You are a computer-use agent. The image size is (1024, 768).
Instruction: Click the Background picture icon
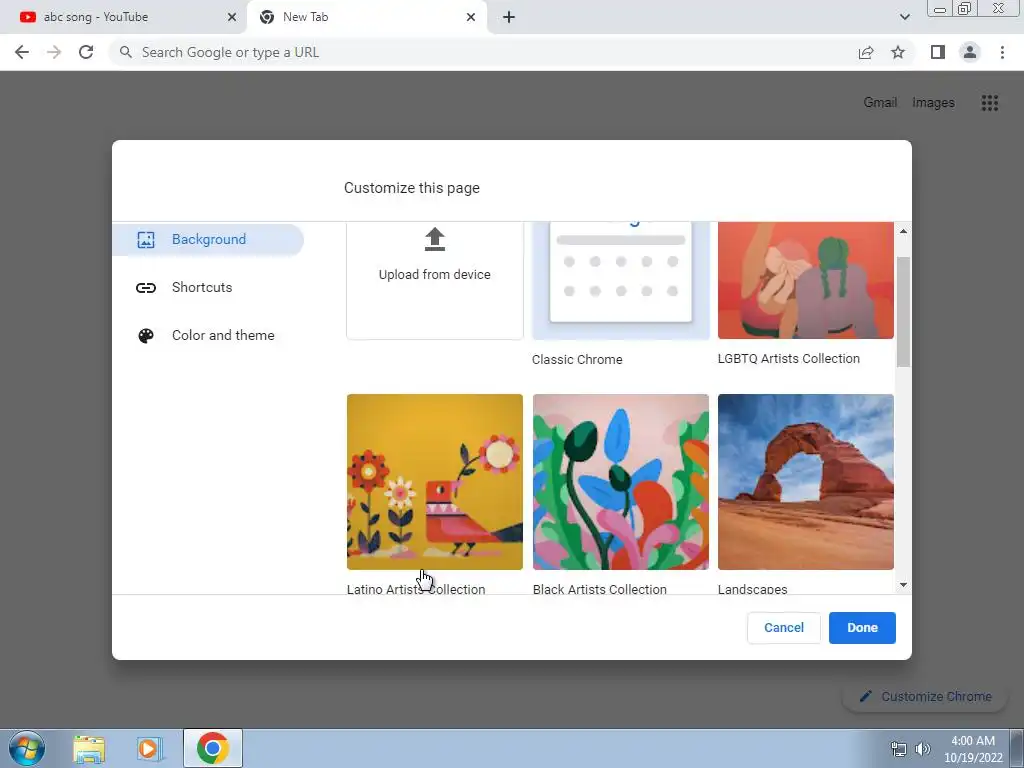tap(146, 240)
